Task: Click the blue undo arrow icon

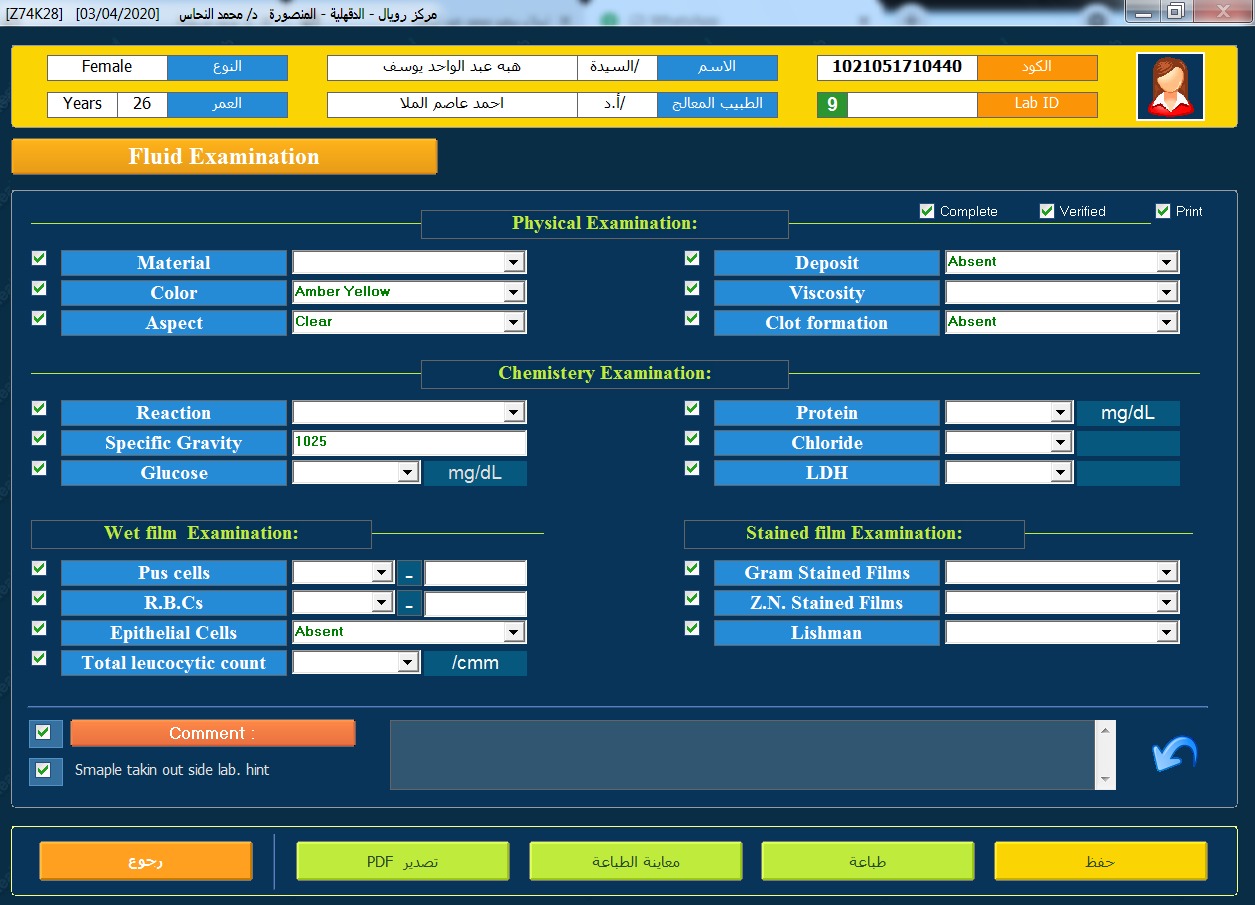Action: (1175, 755)
